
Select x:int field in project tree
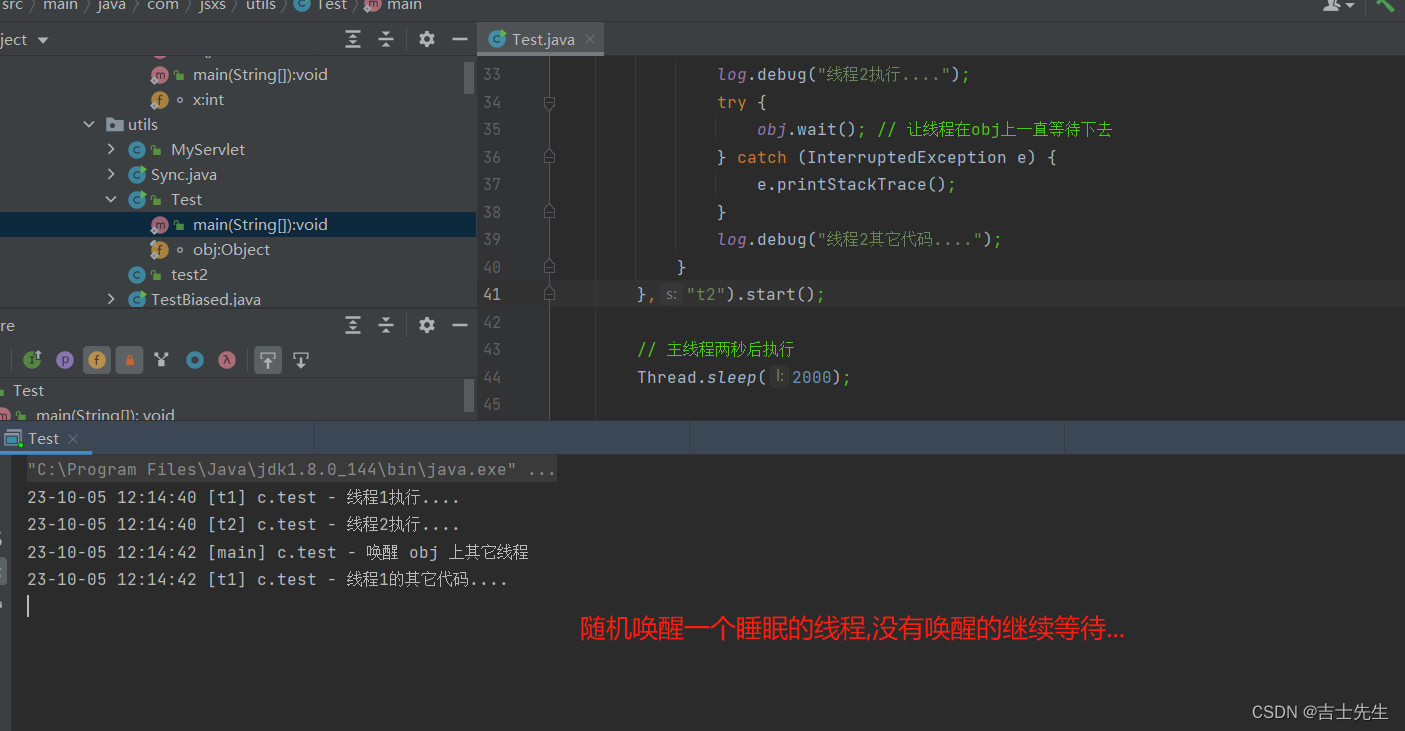(208, 100)
